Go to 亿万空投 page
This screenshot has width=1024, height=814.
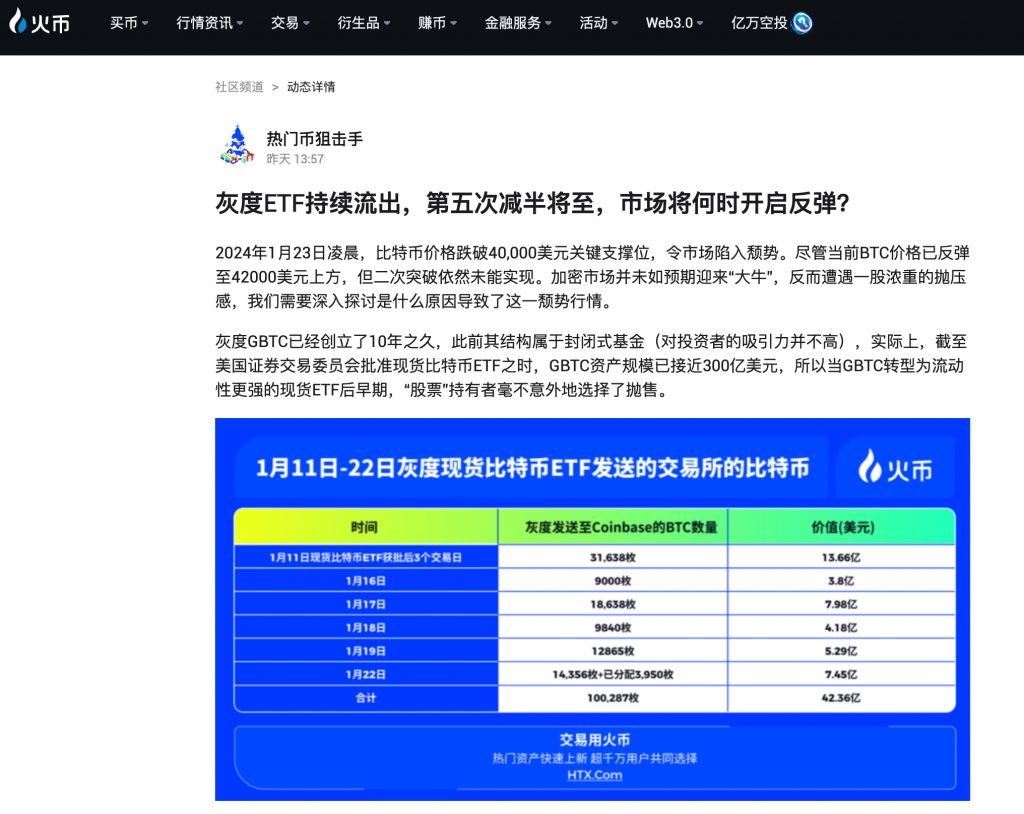[x=759, y=23]
